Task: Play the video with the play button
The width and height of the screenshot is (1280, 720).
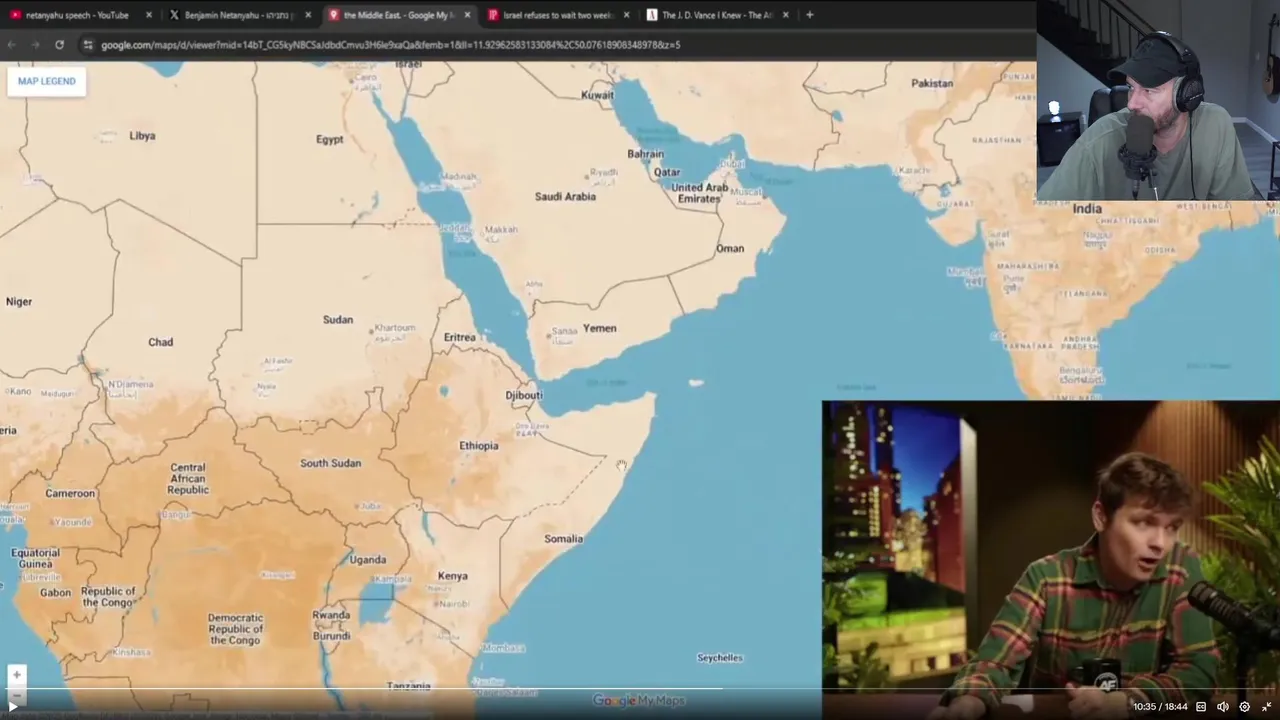Action: (13, 706)
